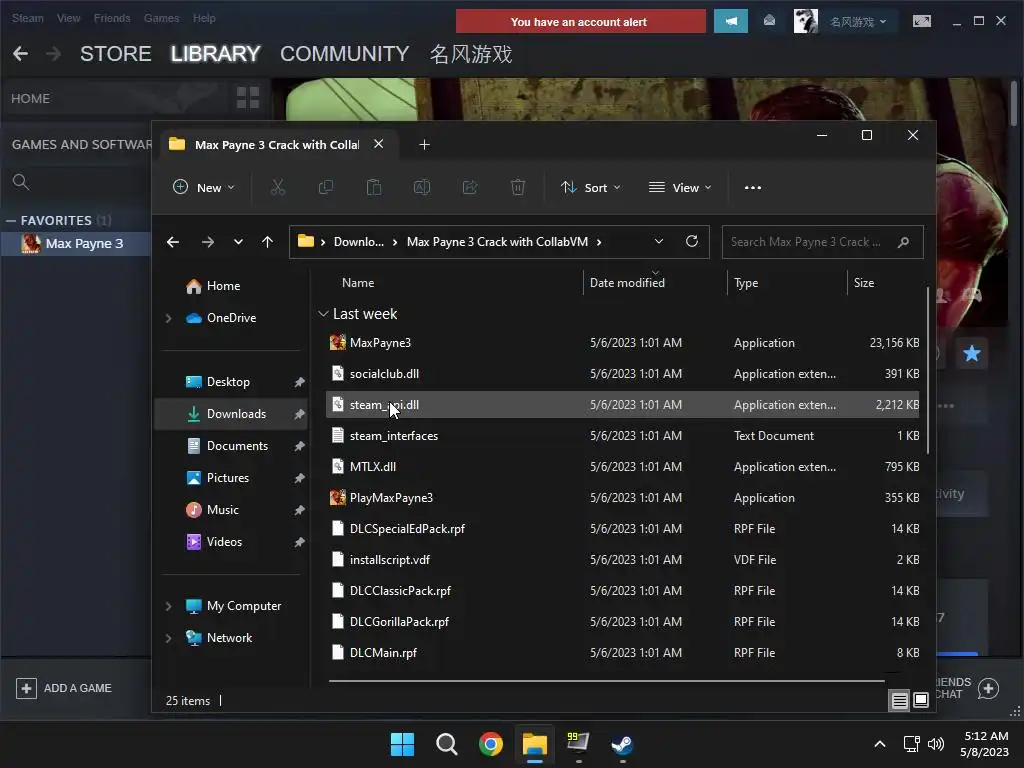This screenshot has width=1024, height=768.
Task: Open the See more (three dots) menu
Action: pyautogui.click(x=752, y=187)
